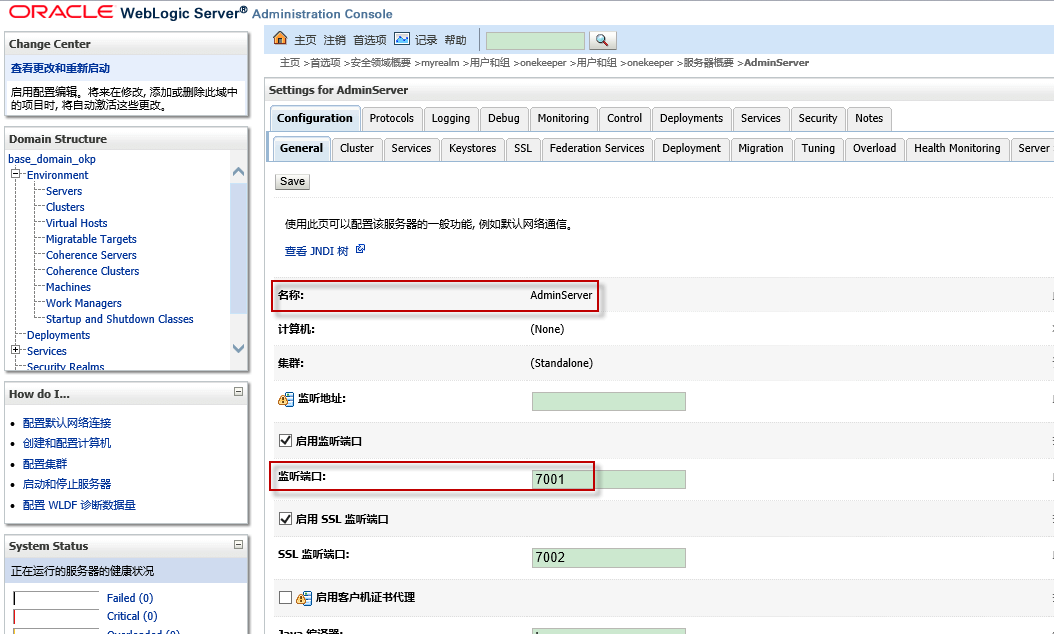The image size is (1054, 634).
Task: Toggle the 启用 SSL 监听端口 checkbox
Action: point(285,519)
